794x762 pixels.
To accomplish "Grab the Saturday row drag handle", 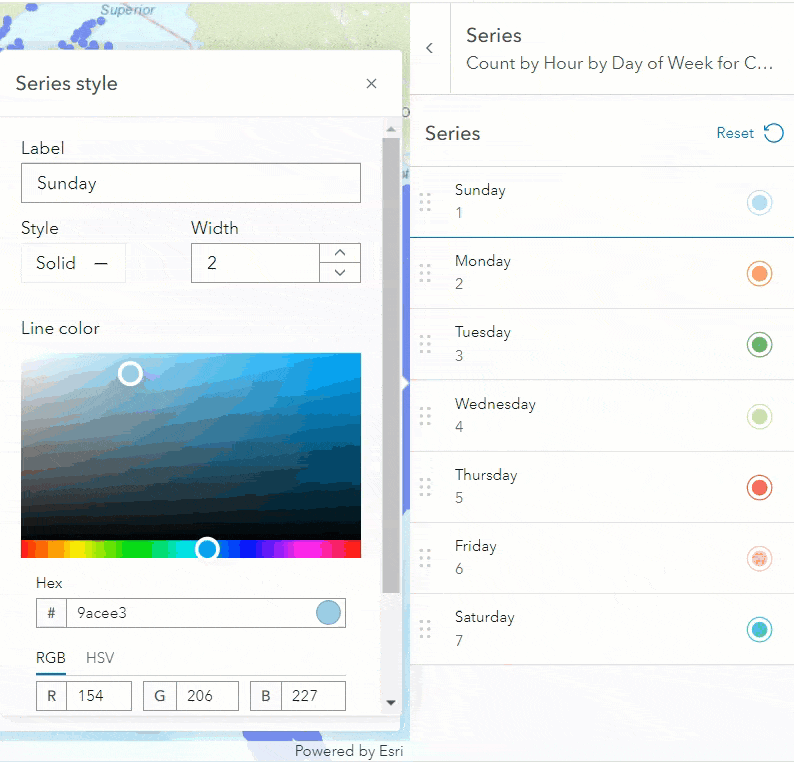I will [425, 629].
